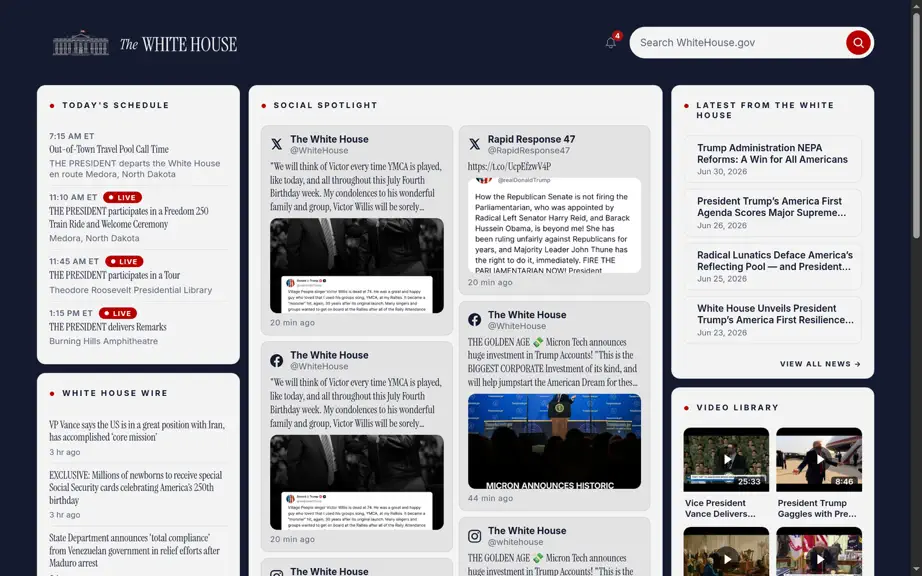Open President delivers Remarks schedule entry
The width and height of the screenshot is (922, 576).
coord(108,327)
